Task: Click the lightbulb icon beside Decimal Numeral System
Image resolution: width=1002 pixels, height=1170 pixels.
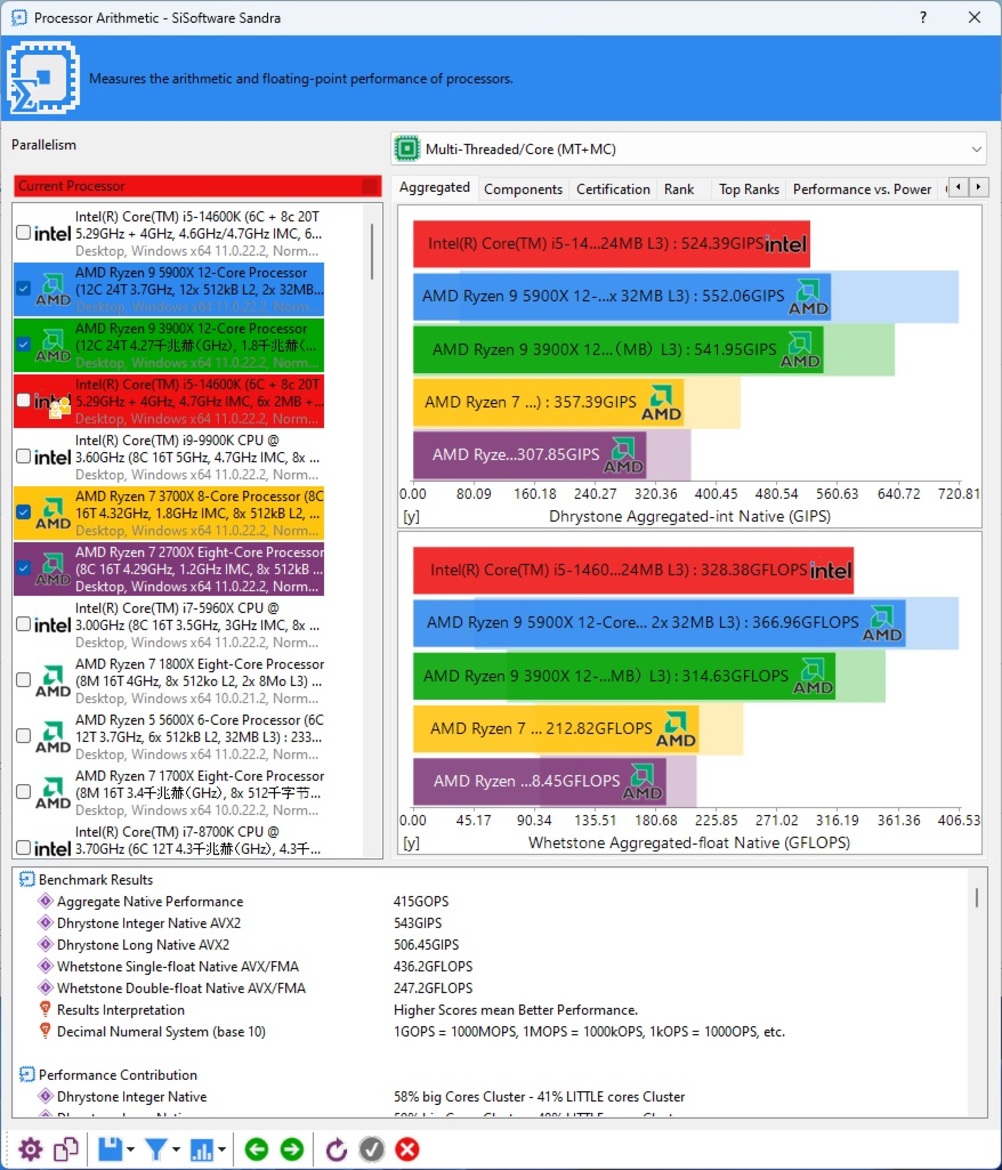Action: pos(46,1031)
